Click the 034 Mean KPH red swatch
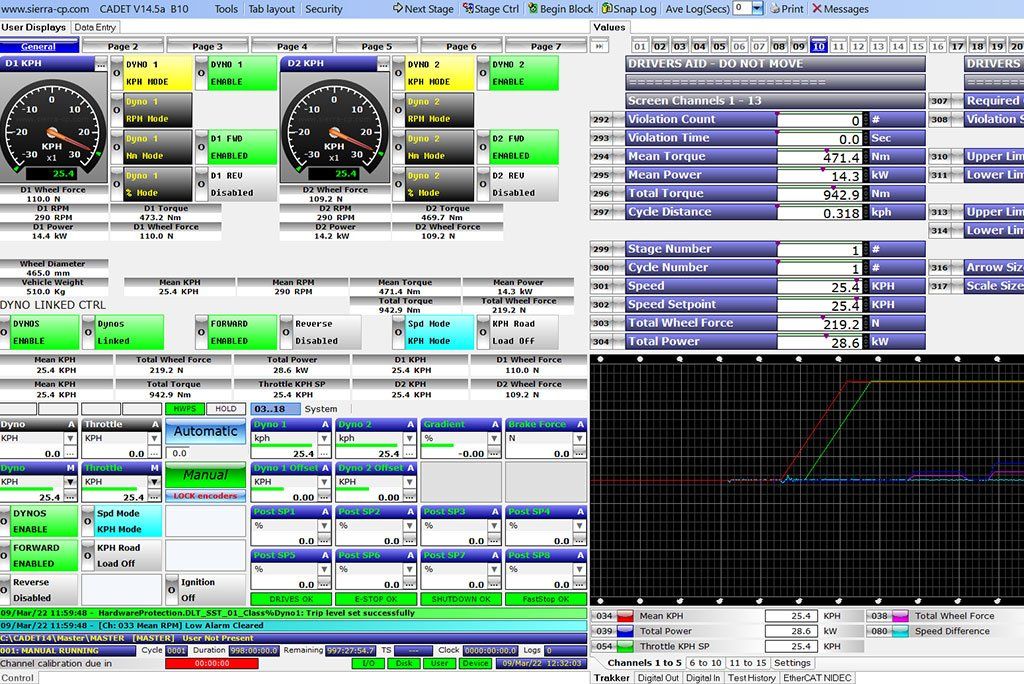1024x684 pixels. (625, 615)
